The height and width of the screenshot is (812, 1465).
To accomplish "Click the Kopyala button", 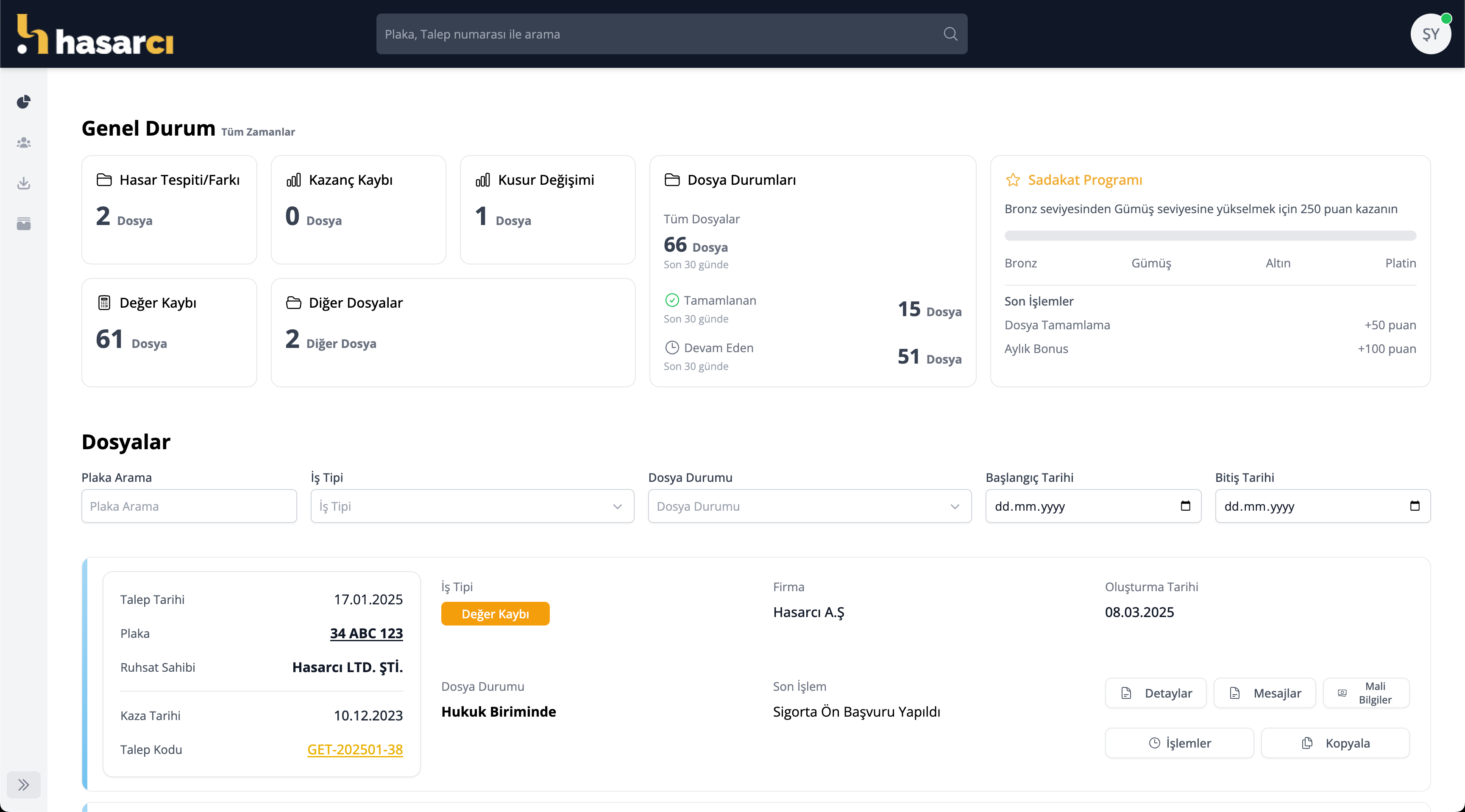I will click(x=1335, y=742).
